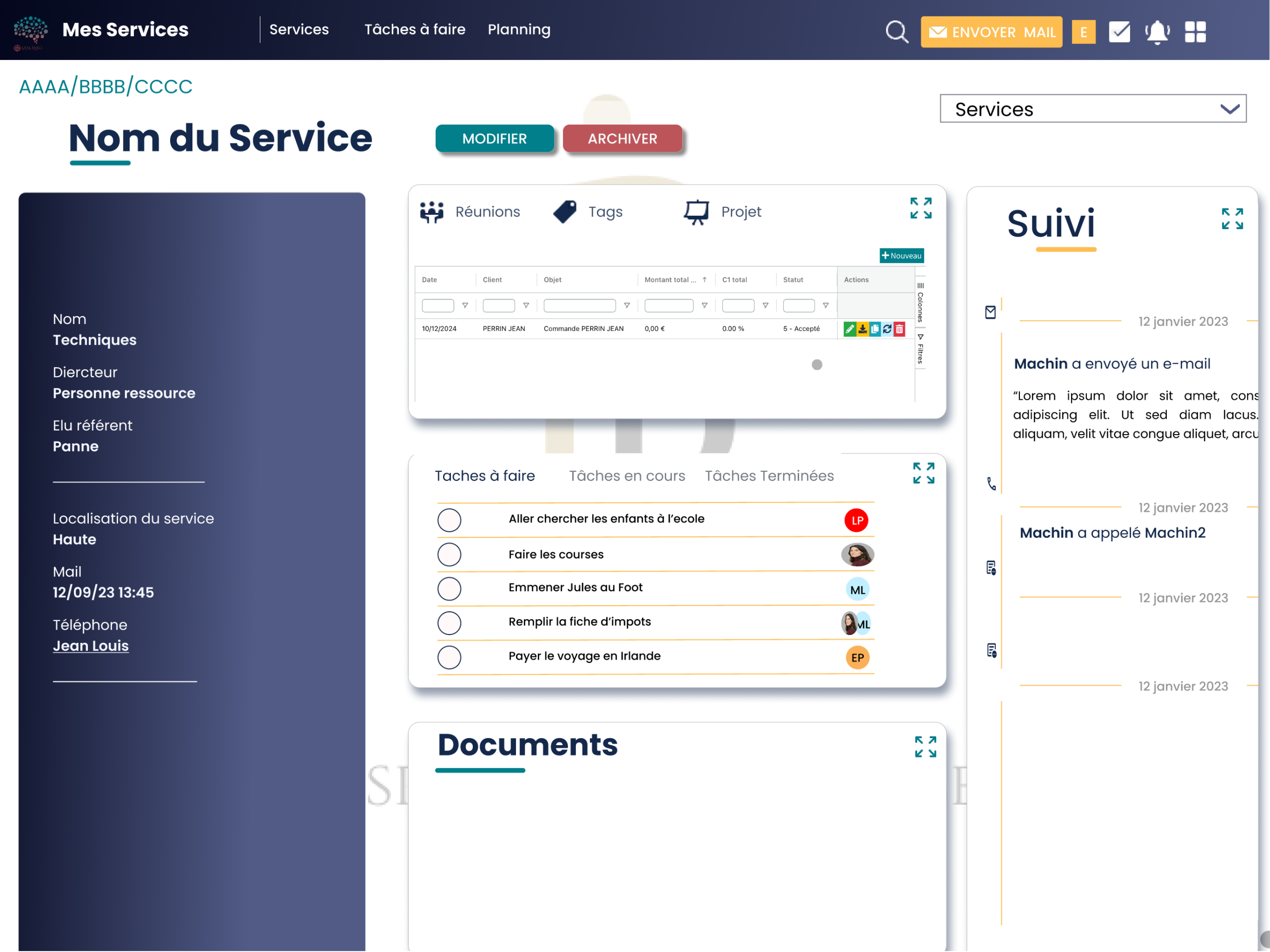Click the Tags label icon
The width and height of the screenshot is (1270, 952).
565,212
